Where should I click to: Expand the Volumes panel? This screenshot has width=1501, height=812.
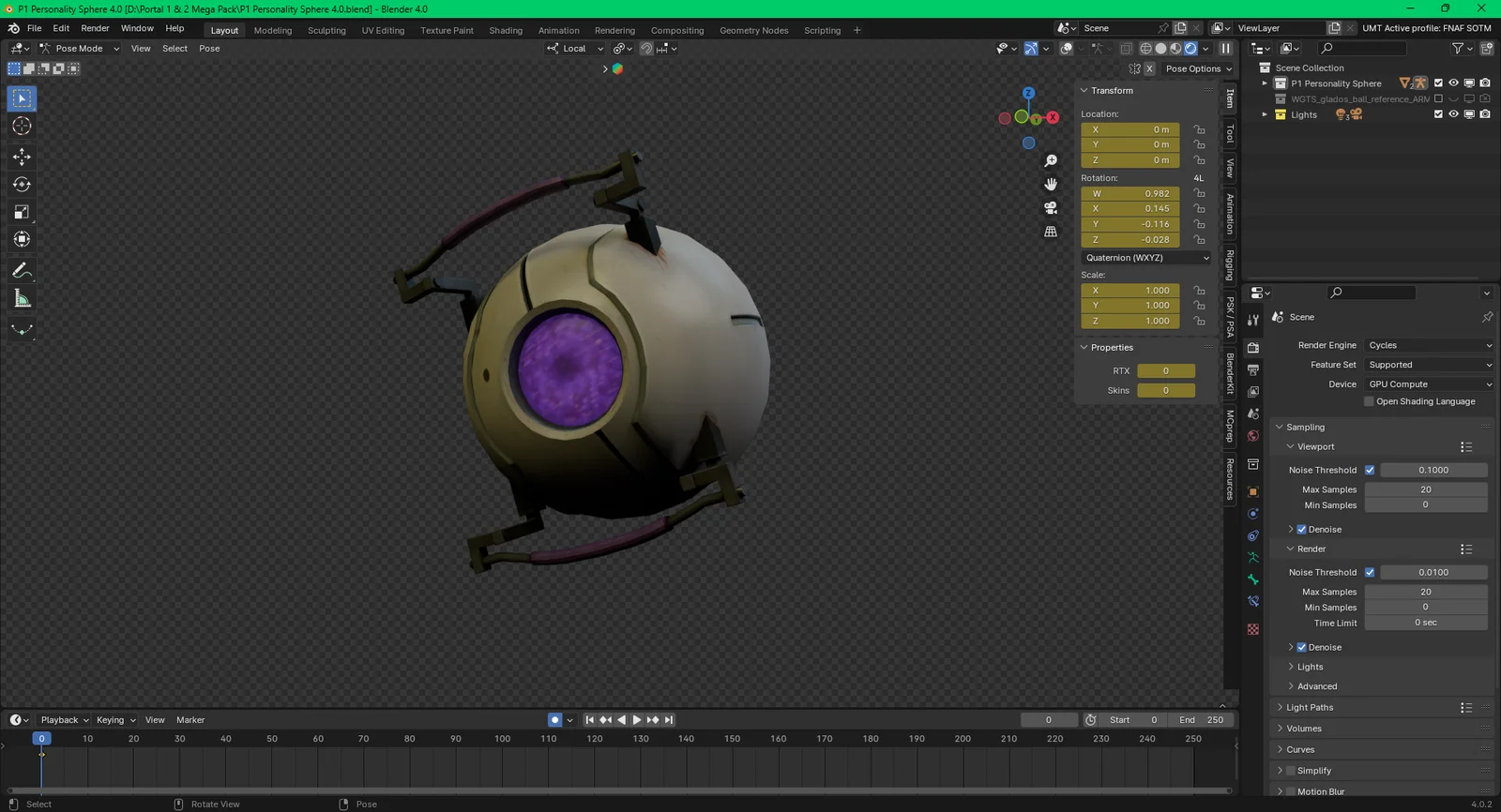[1303, 729]
